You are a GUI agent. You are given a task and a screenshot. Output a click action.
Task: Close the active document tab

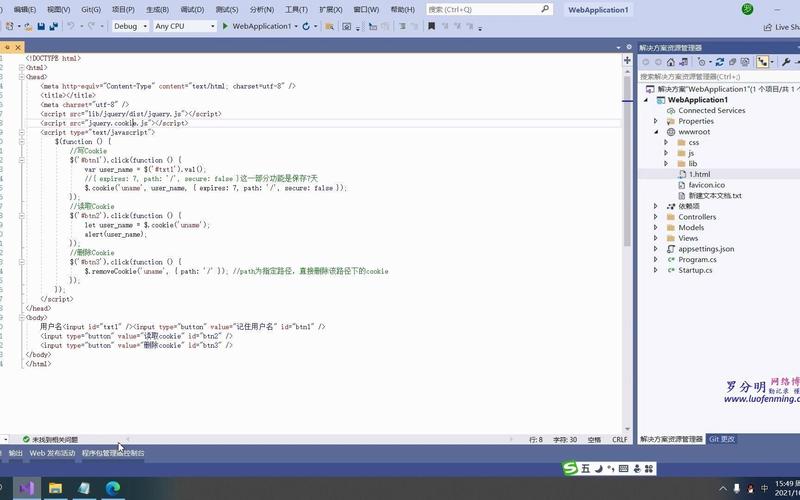pos(18,47)
